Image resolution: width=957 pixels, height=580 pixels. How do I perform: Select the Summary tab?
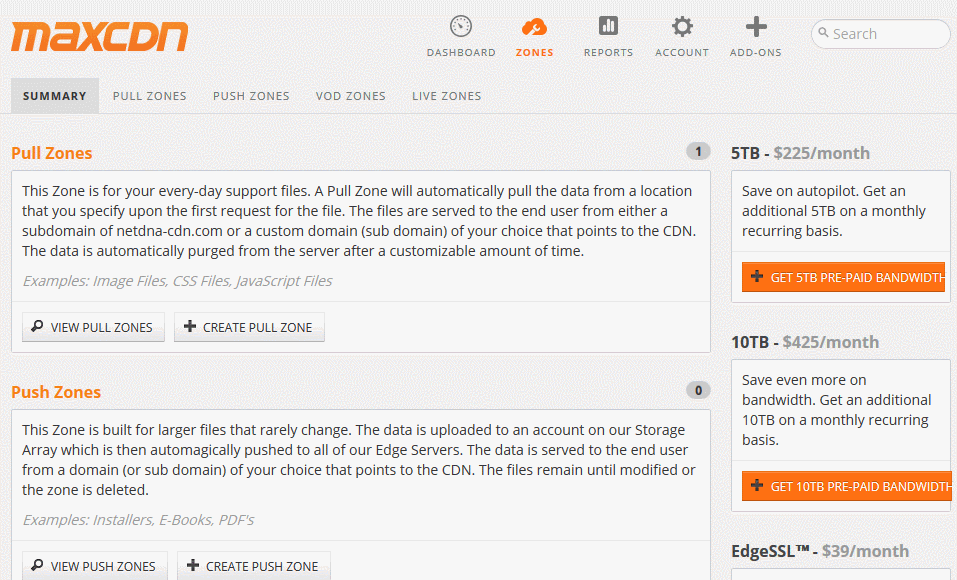[x=55, y=96]
